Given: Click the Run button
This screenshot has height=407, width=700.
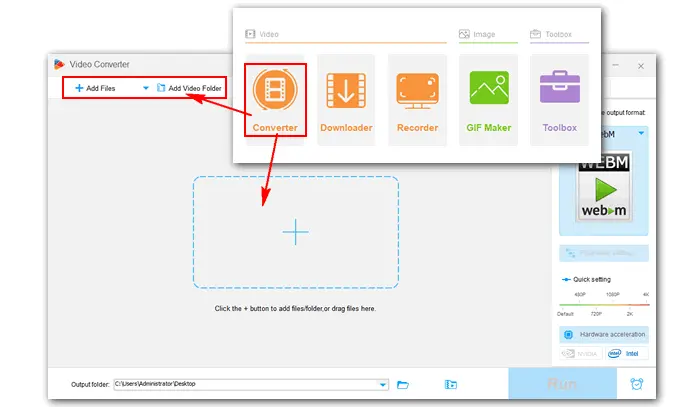Looking at the screenshot, I should point(562,384).
